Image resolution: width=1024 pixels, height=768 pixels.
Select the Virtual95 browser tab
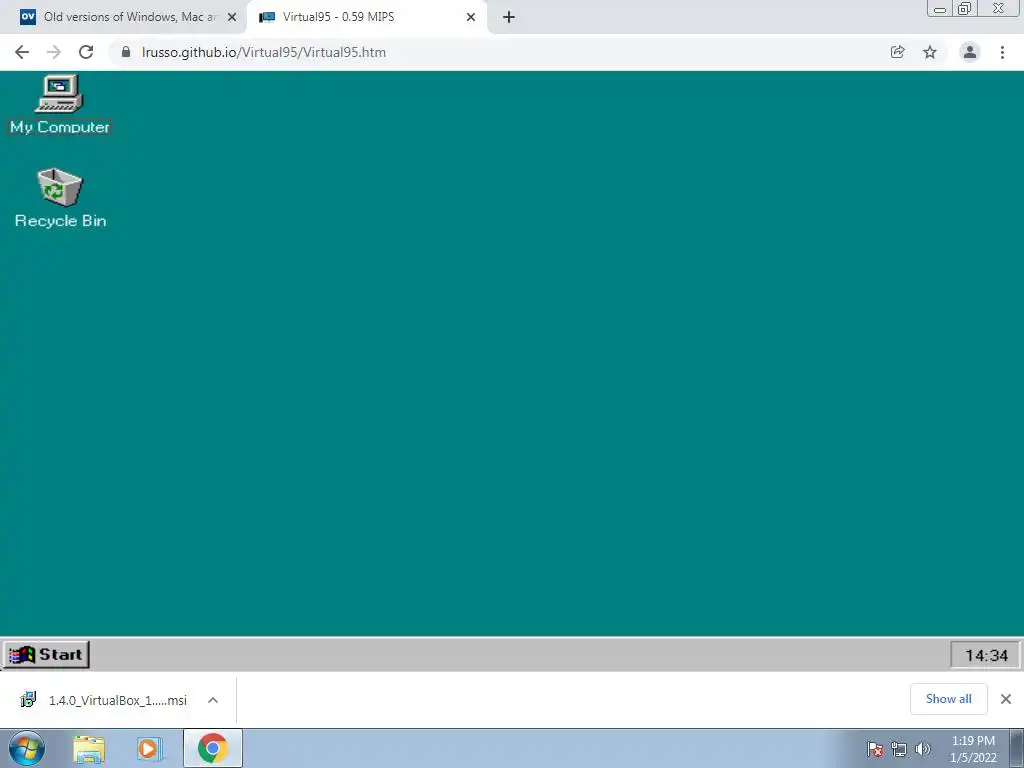pos(366,17)
